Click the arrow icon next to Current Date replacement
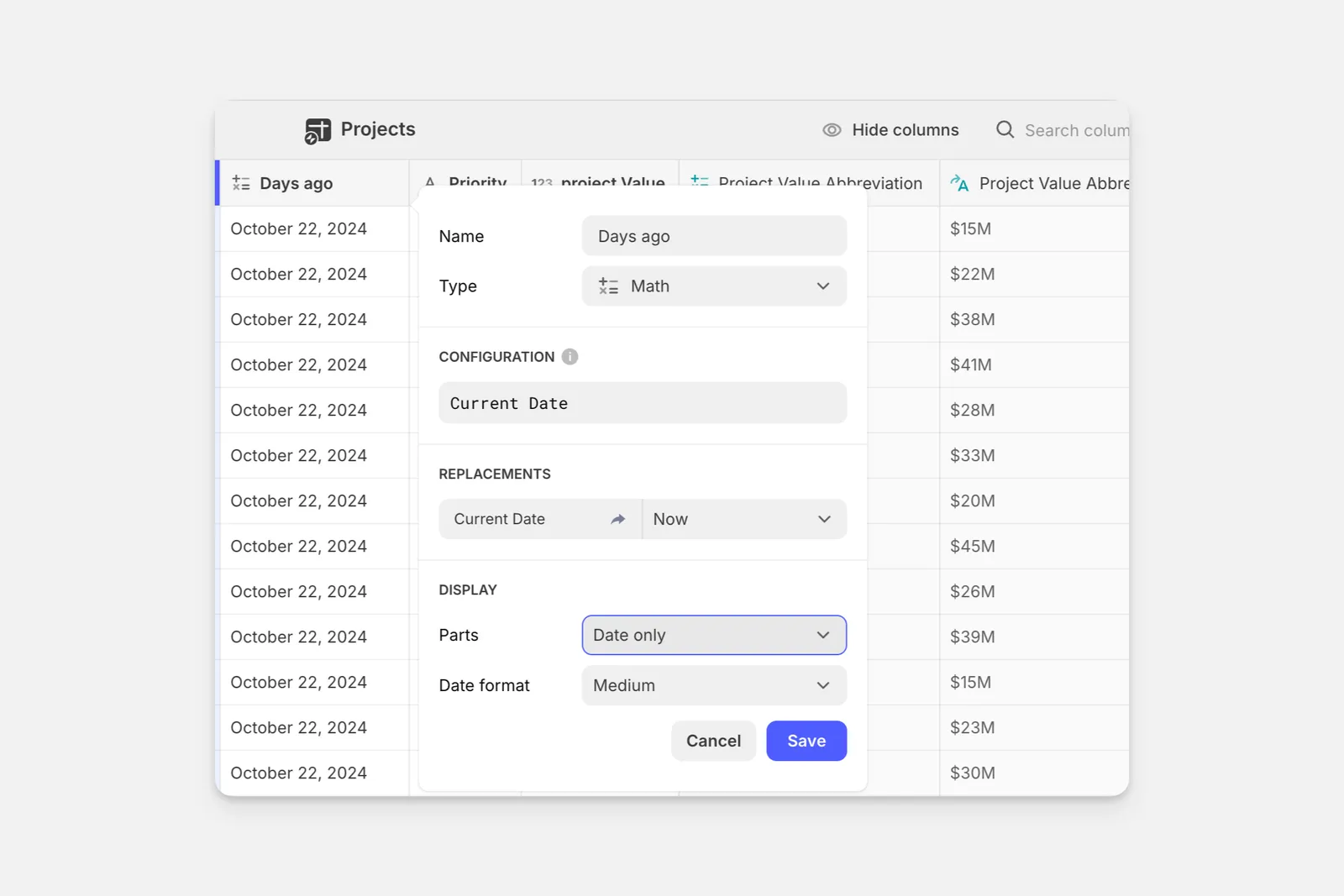 [618, 519]
